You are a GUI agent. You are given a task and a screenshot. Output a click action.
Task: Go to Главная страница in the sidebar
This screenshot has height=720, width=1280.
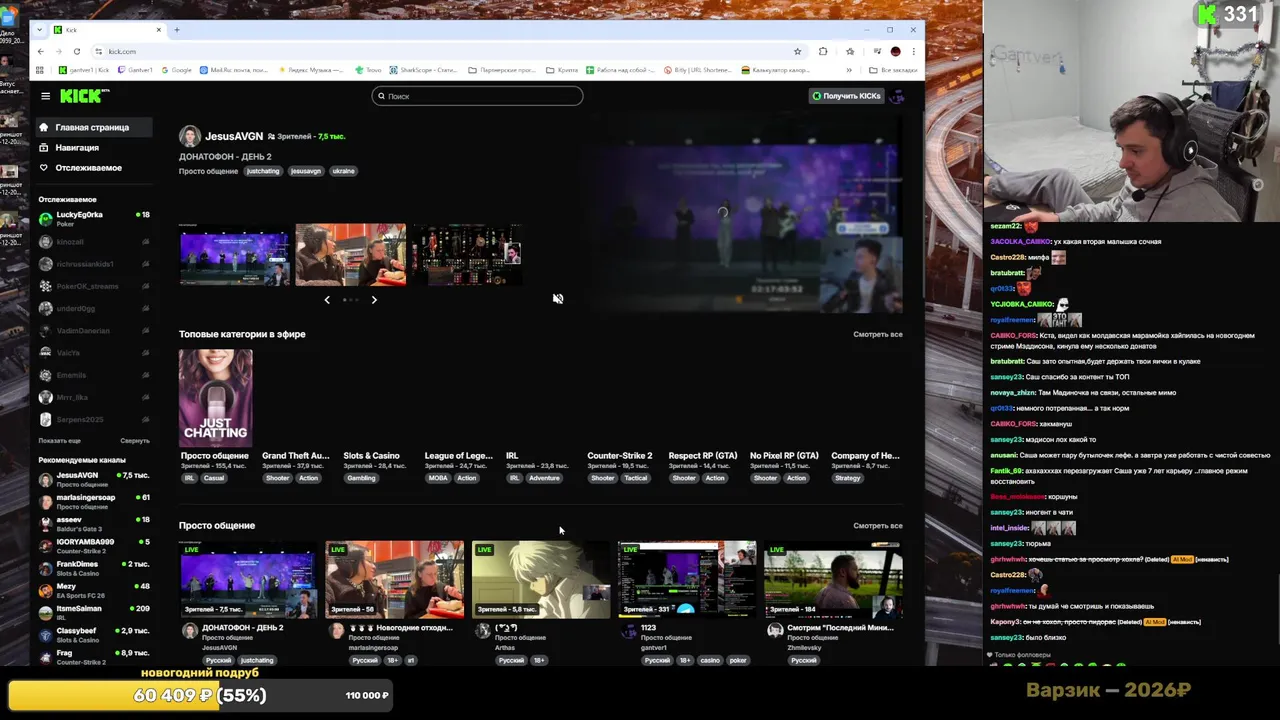pyautogui.click(x=92, y=127)
